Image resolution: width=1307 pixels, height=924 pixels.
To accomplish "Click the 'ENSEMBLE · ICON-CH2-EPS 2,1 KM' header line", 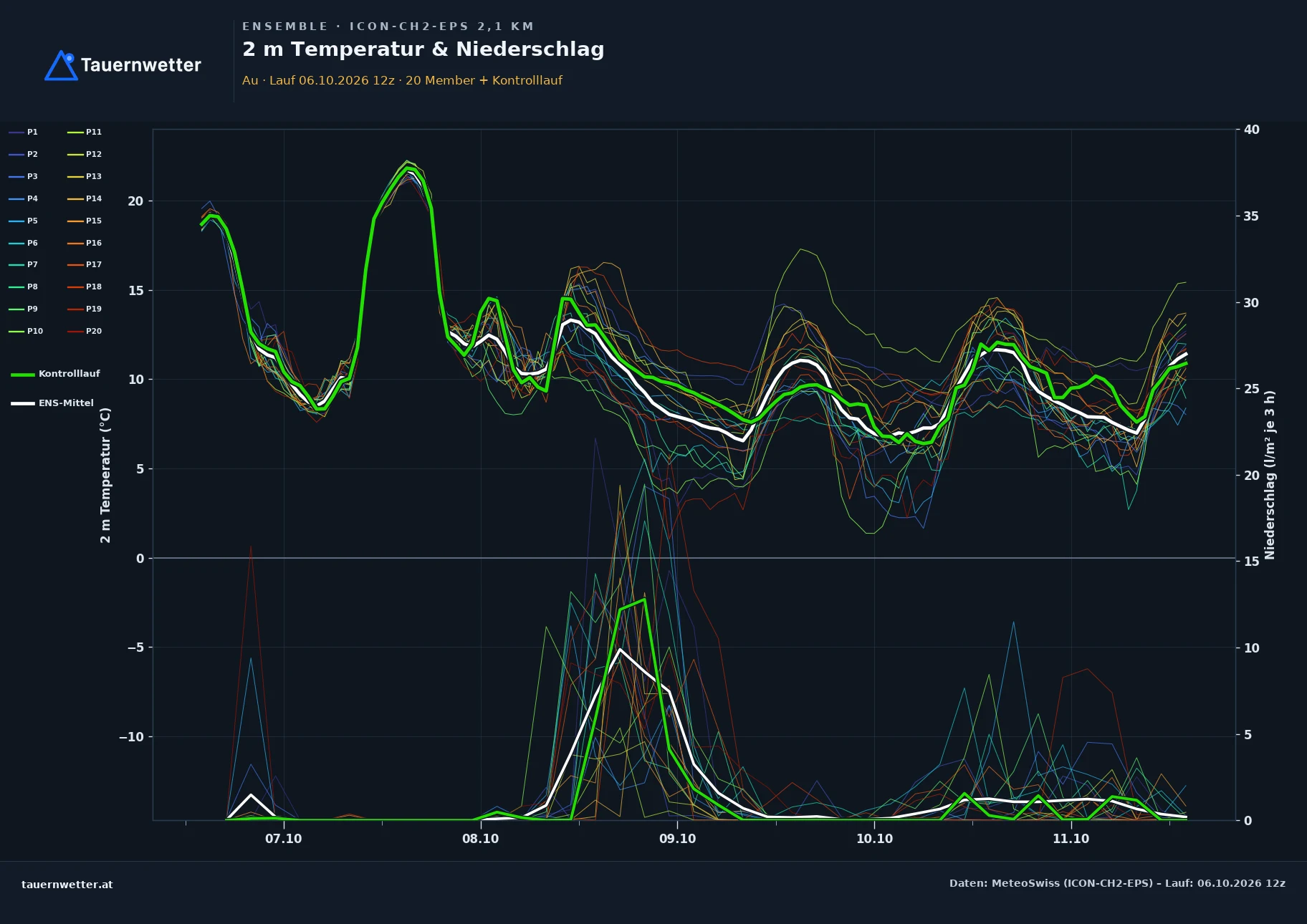I will coord(388,27).
